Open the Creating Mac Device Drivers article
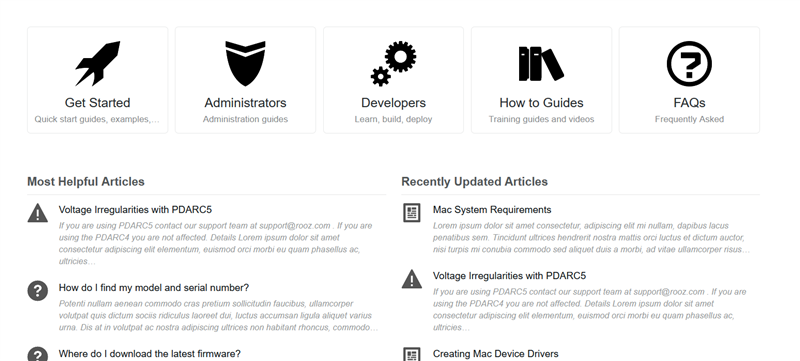This screenshot has width=800, height=361. click(x=495, y=354)
